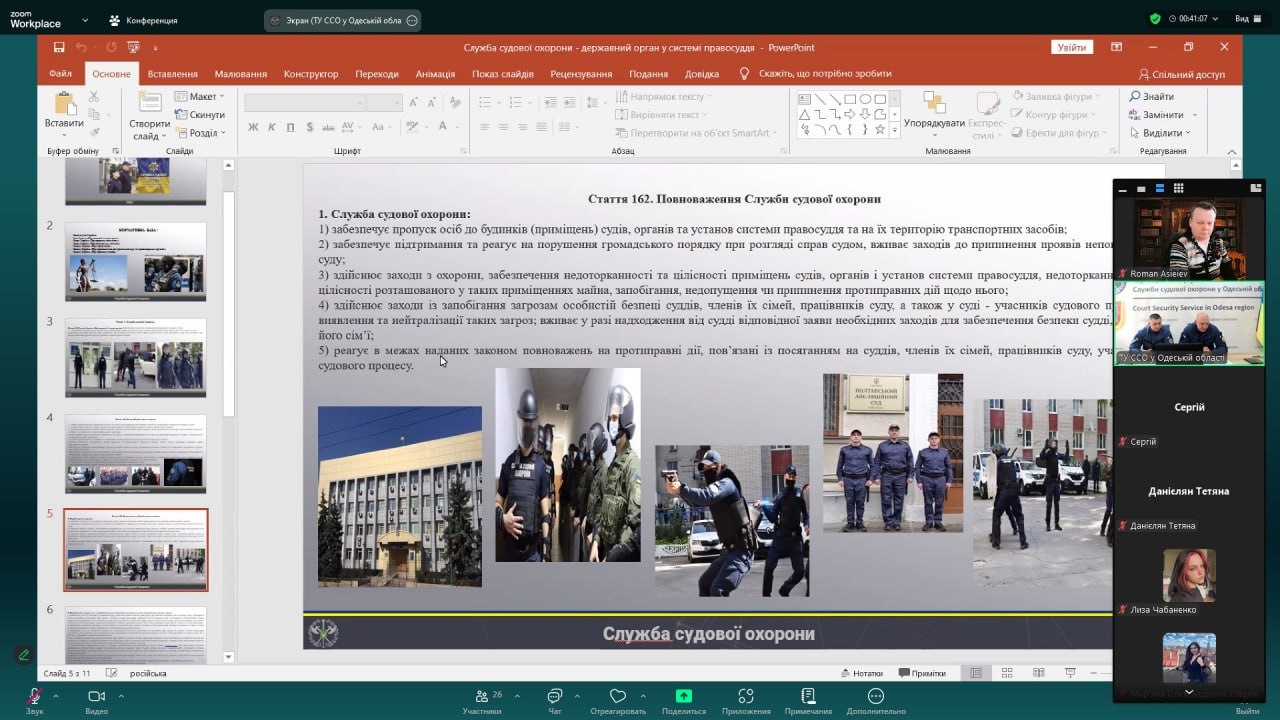Toggle the Notes (Нотатки) pane

(x=862, y=673)
